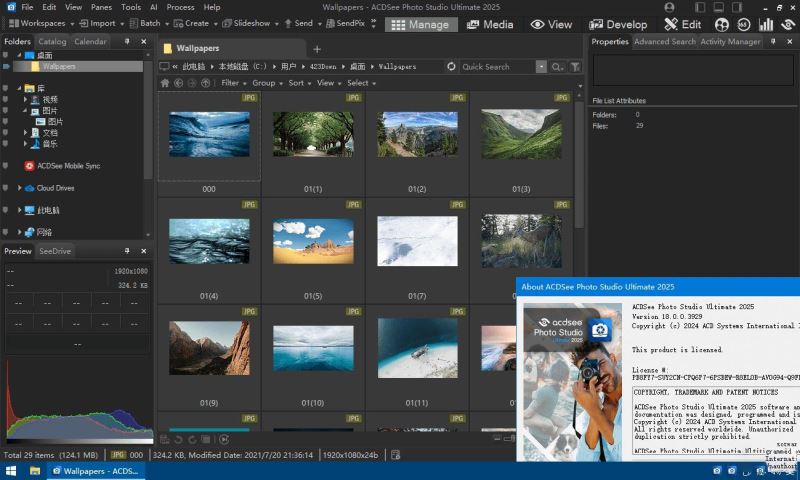Toggle easy-select mark beside 此电脑
The image size is (800, 480).
(x=6, y=210)
